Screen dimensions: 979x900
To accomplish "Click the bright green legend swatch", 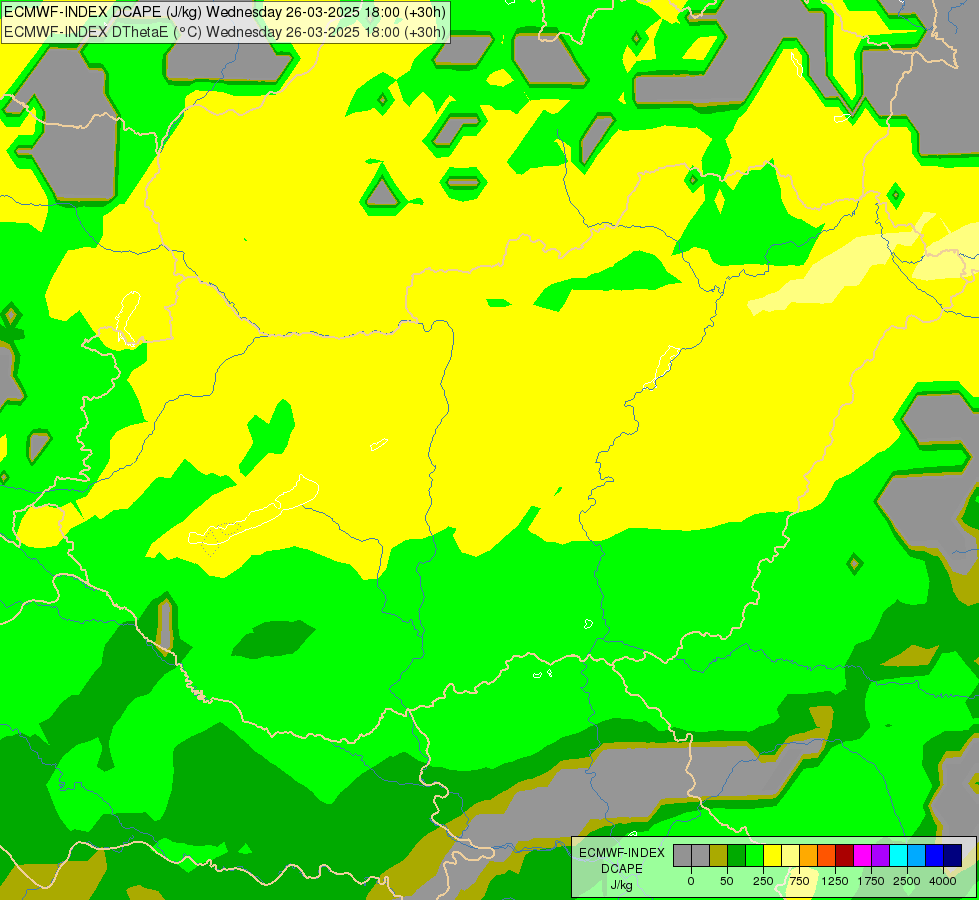I will coord(754,855).
